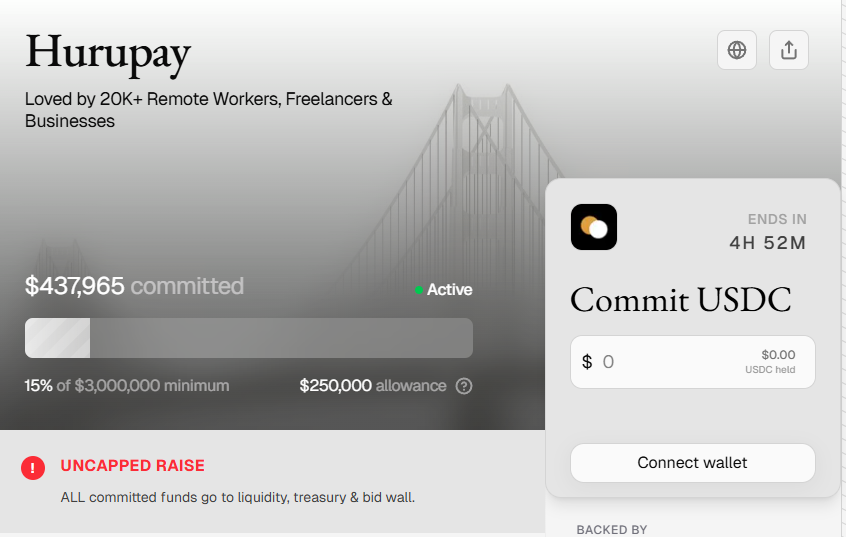Click the Commit USDC heading

click(x=681, y=299)
